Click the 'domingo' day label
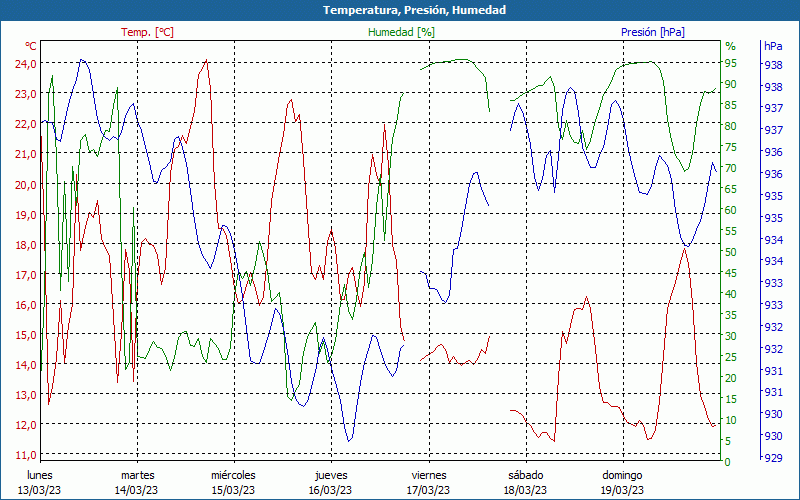Viewport: 800px width, 500px height. [x=622, y=476]
